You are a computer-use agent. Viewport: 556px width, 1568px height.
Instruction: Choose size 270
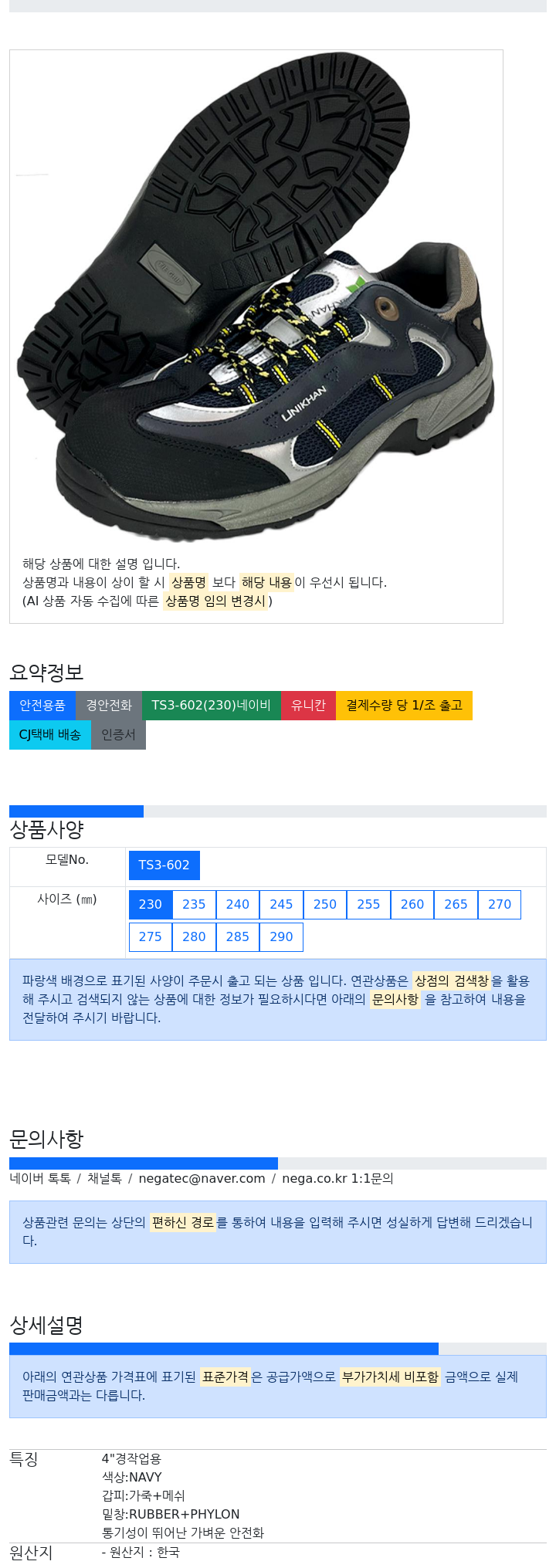tap(500, 905)
